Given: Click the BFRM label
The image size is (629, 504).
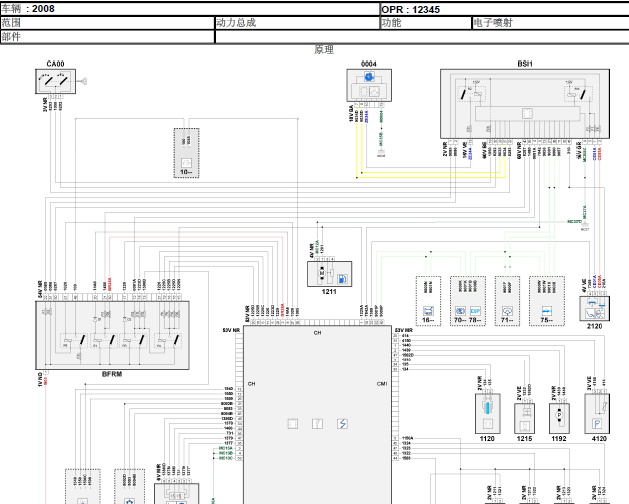Looking at the screenshot, I should pyautogui.click(x=112, y=374).
